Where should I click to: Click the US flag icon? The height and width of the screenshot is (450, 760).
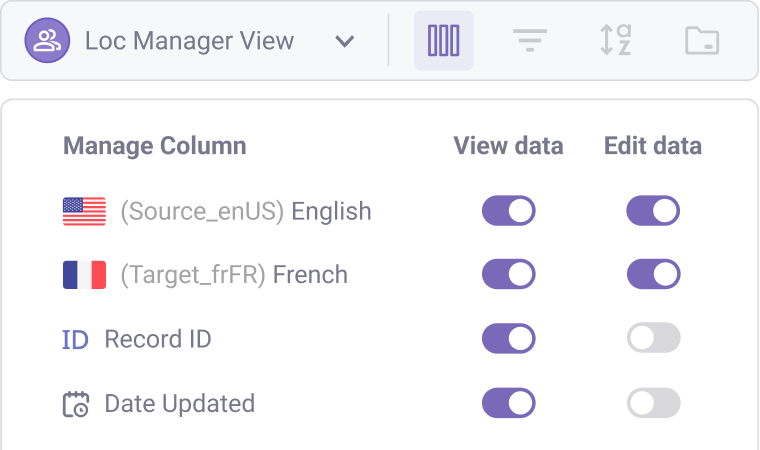pyautogui.click(x=84, y=211)
